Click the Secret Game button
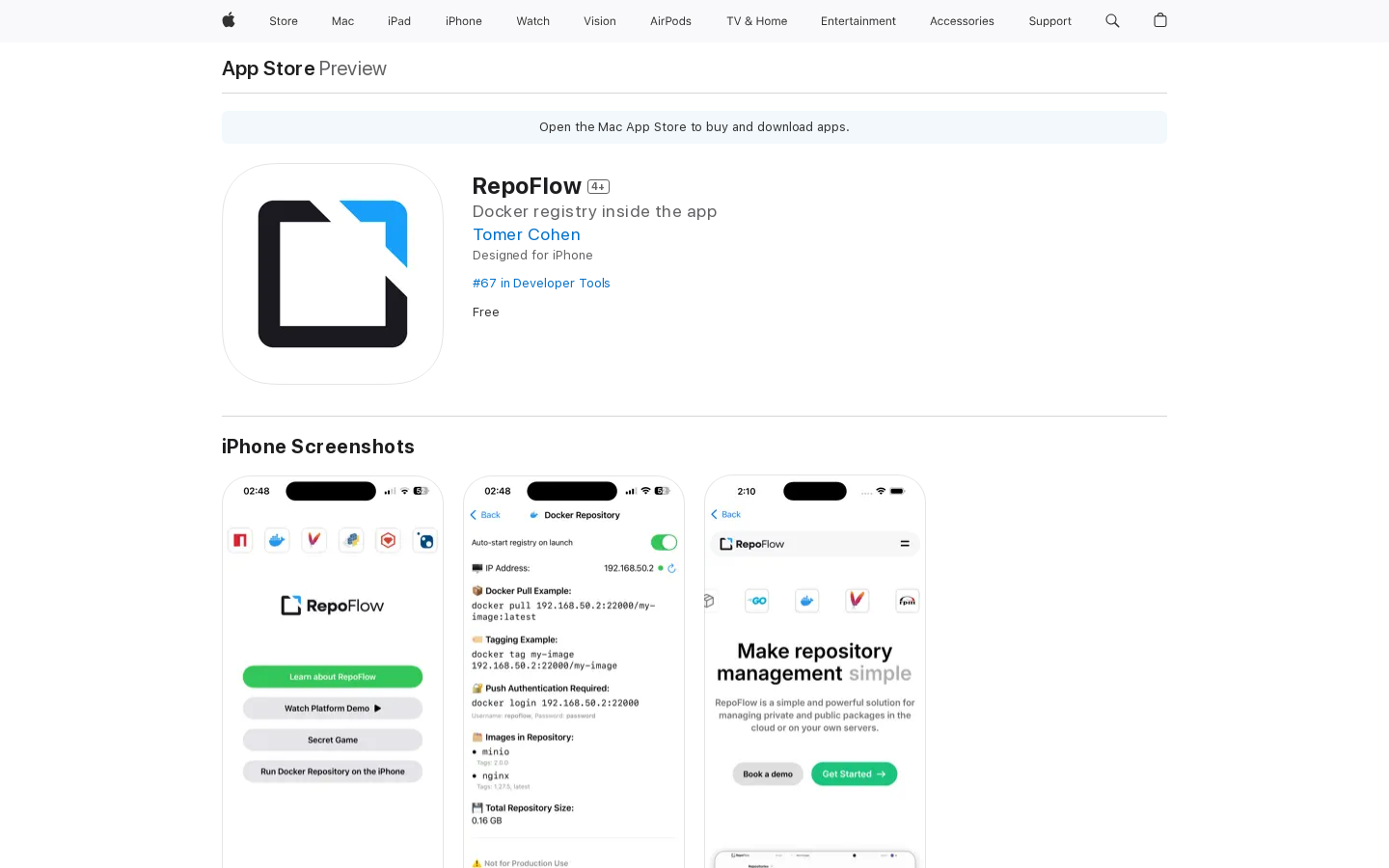This screenshot has width=1389, height=868. (x=333, y=740)
